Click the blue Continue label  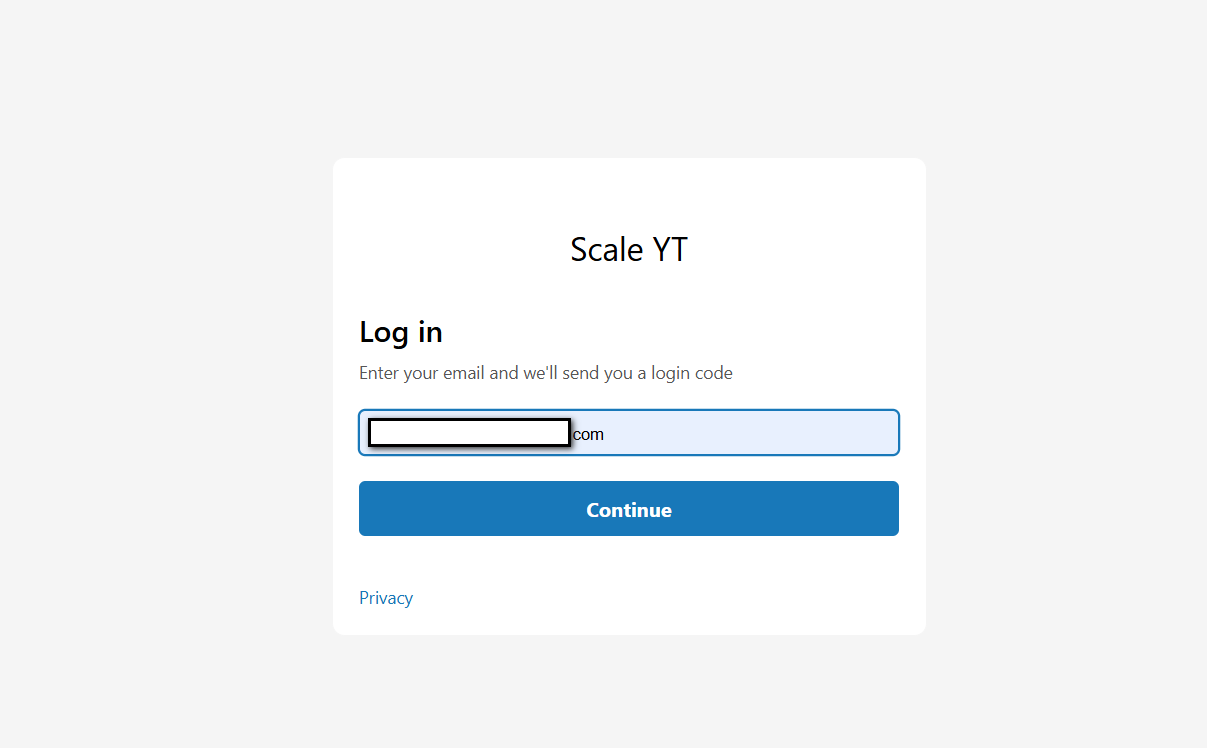pyautogui.click(x=628, y=509)
